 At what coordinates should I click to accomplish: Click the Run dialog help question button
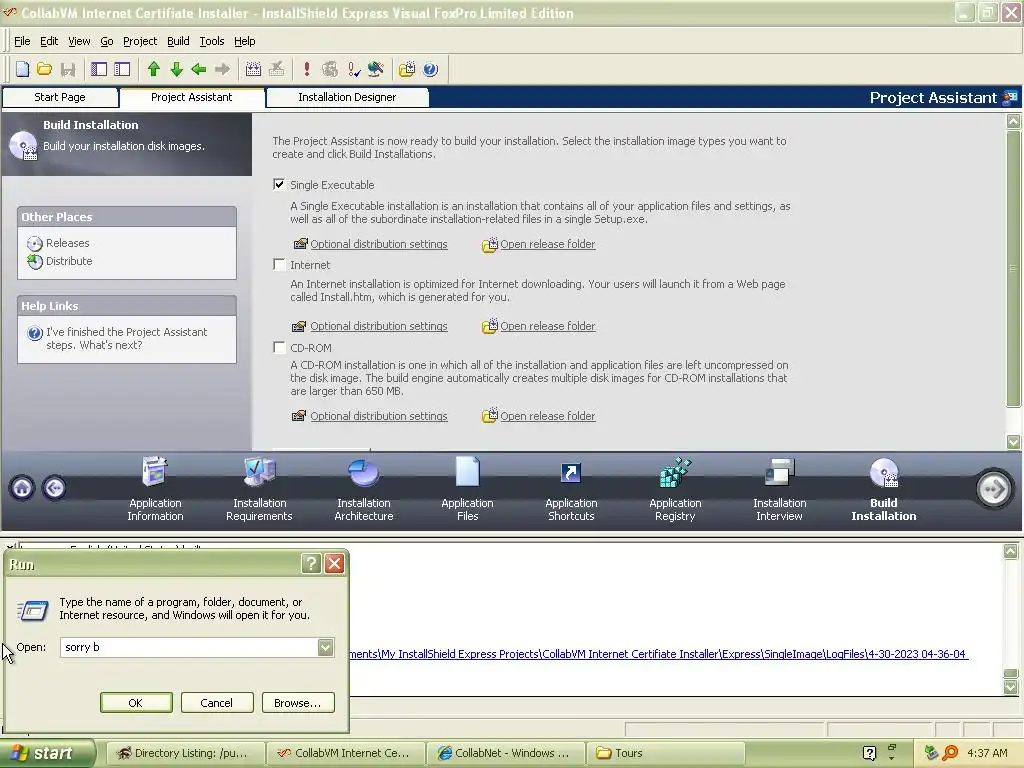pos(312,564)
